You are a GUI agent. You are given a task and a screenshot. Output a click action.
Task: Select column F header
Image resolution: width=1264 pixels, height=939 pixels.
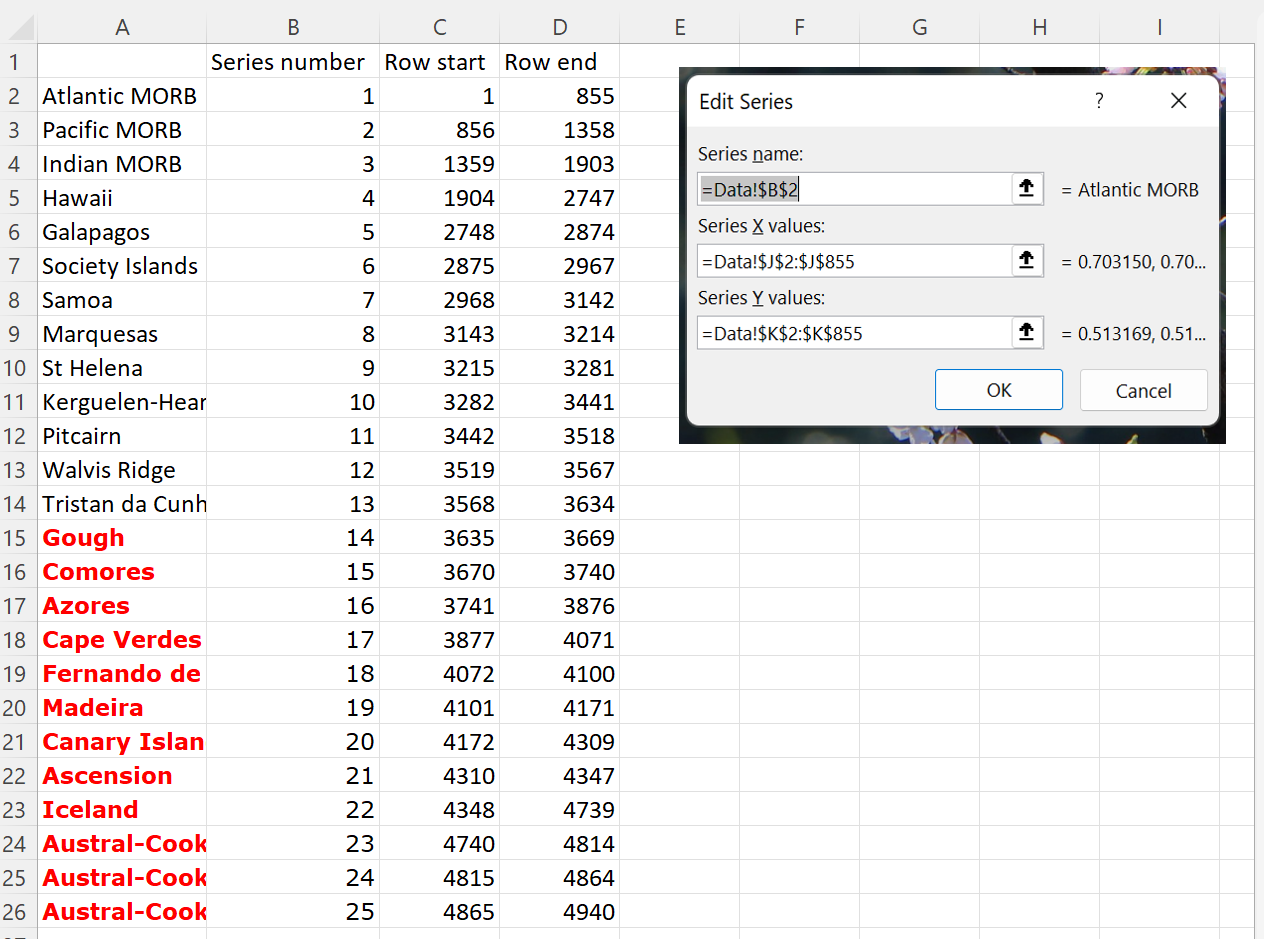point(800,28)
